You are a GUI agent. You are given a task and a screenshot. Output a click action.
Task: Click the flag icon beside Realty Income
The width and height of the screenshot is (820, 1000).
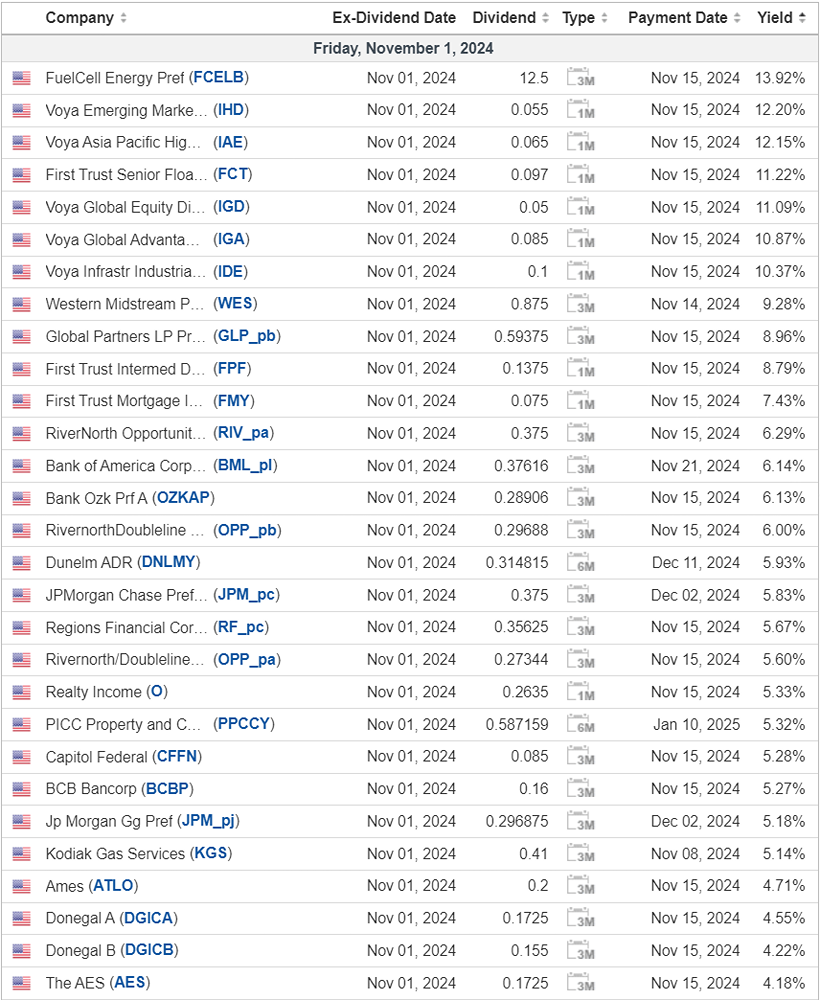[21, 692]
